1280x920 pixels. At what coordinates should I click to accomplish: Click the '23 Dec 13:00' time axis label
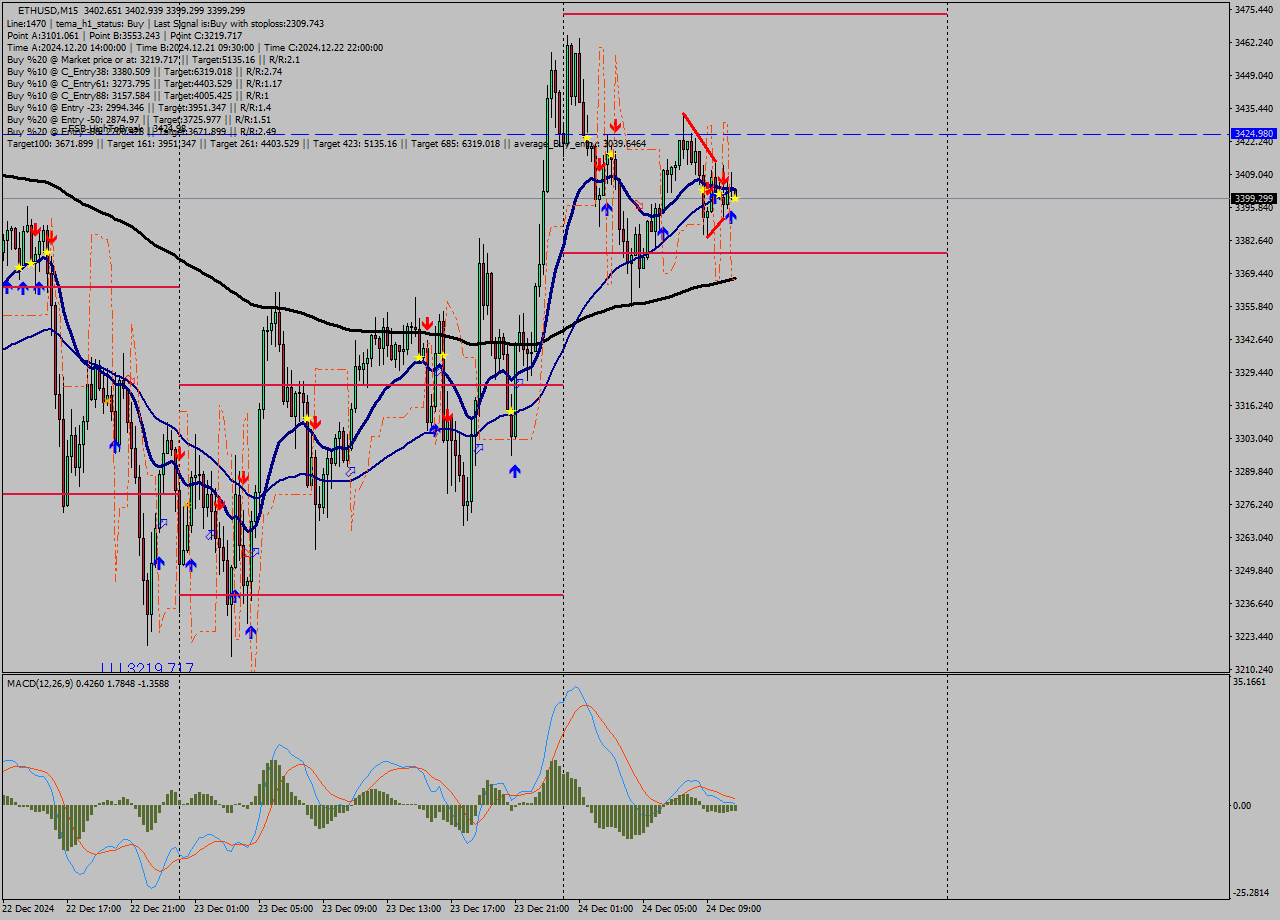(x=413, y=909)
